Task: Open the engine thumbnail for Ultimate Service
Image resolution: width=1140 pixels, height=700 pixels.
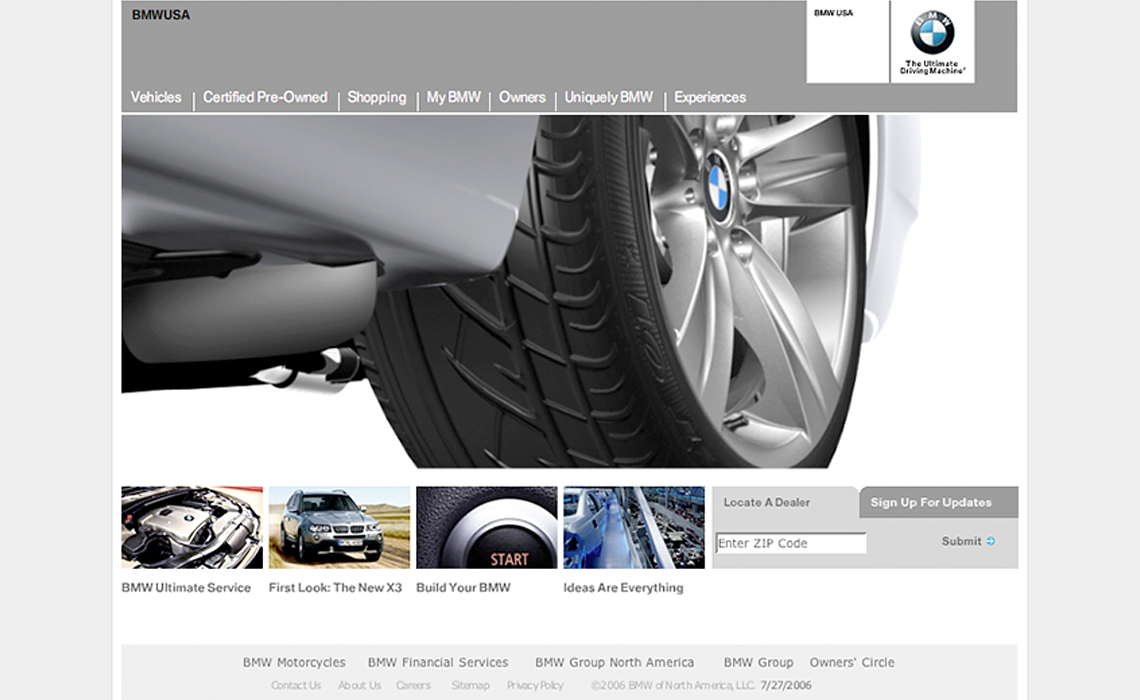Action: (192, 527)
